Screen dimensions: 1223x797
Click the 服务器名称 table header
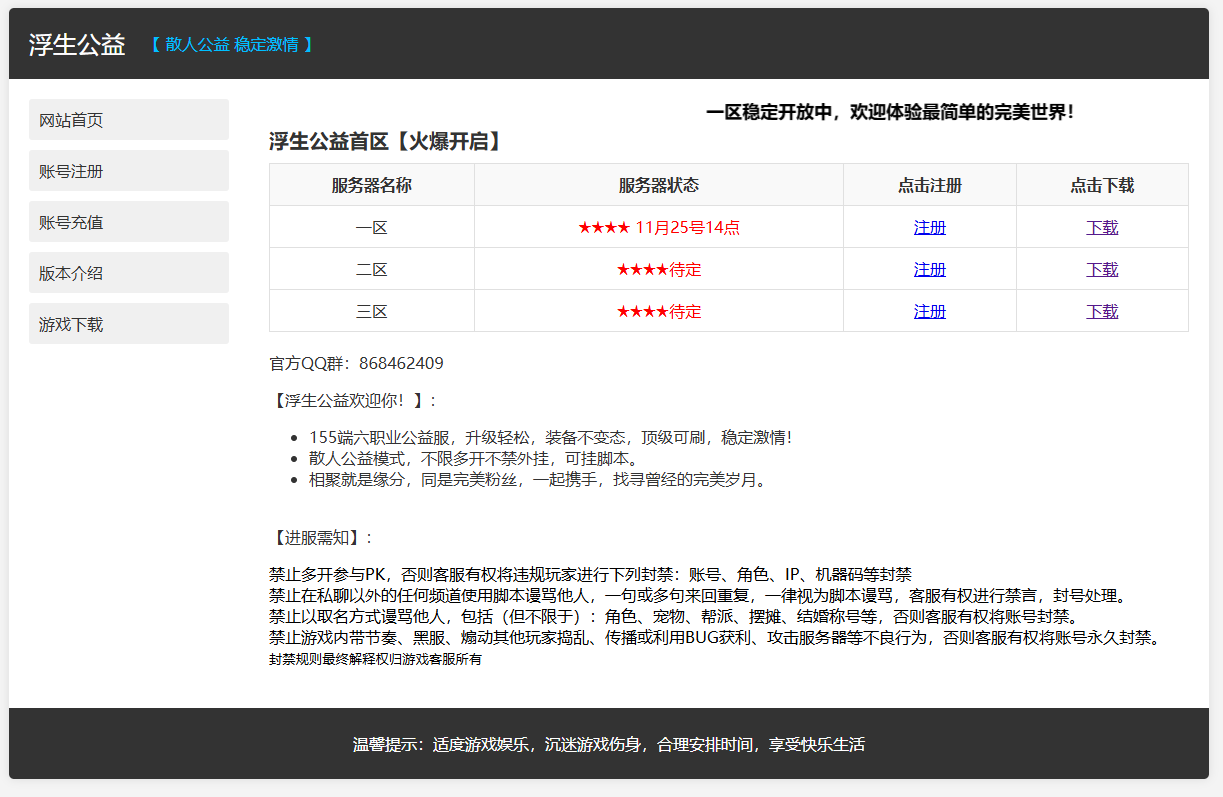tap(371, 185)
